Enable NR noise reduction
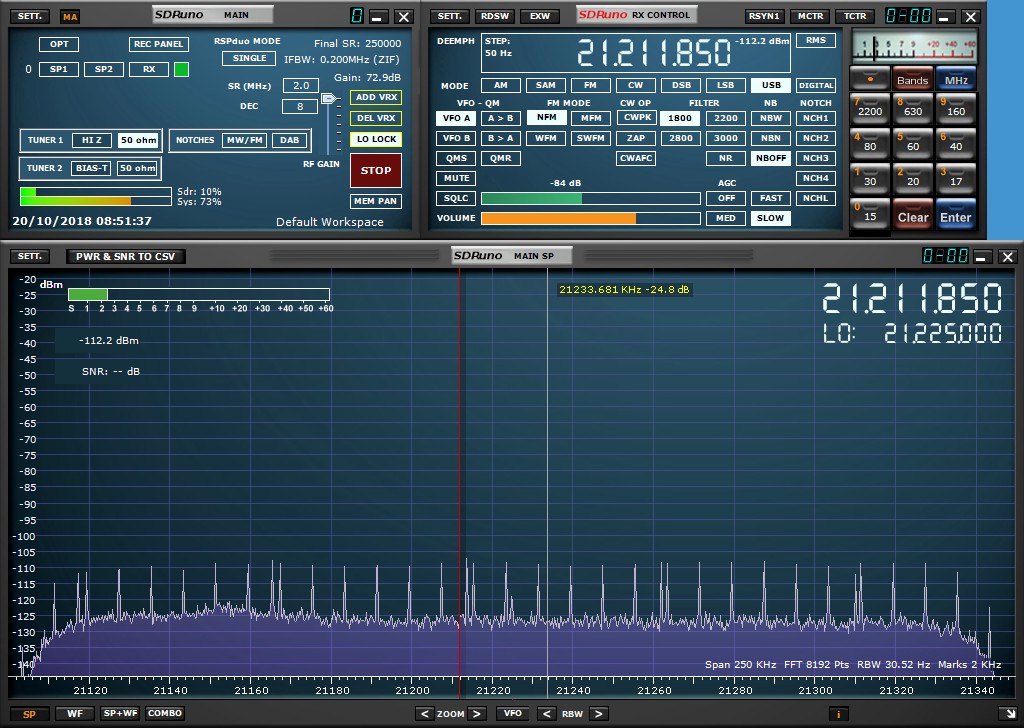Screen dimensions: 1024x728 [726, 158]
